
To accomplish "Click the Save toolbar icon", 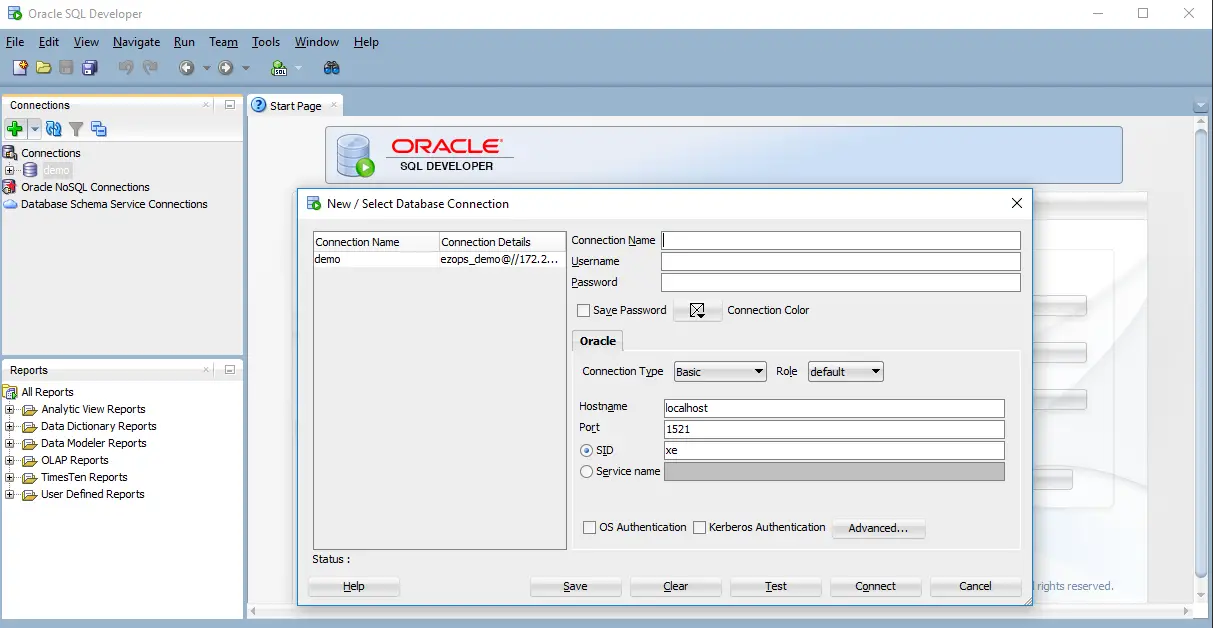I will (66, 68).
